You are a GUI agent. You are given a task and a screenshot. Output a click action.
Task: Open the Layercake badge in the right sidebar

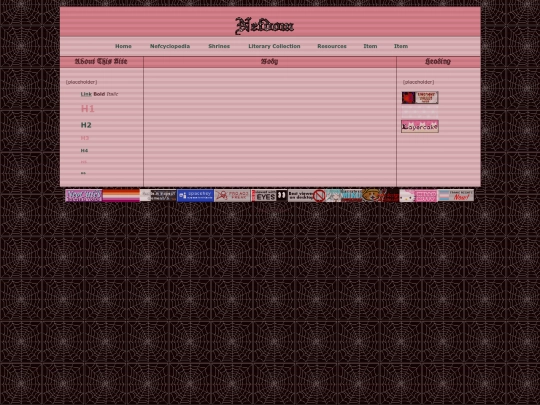tap(420, 126)
